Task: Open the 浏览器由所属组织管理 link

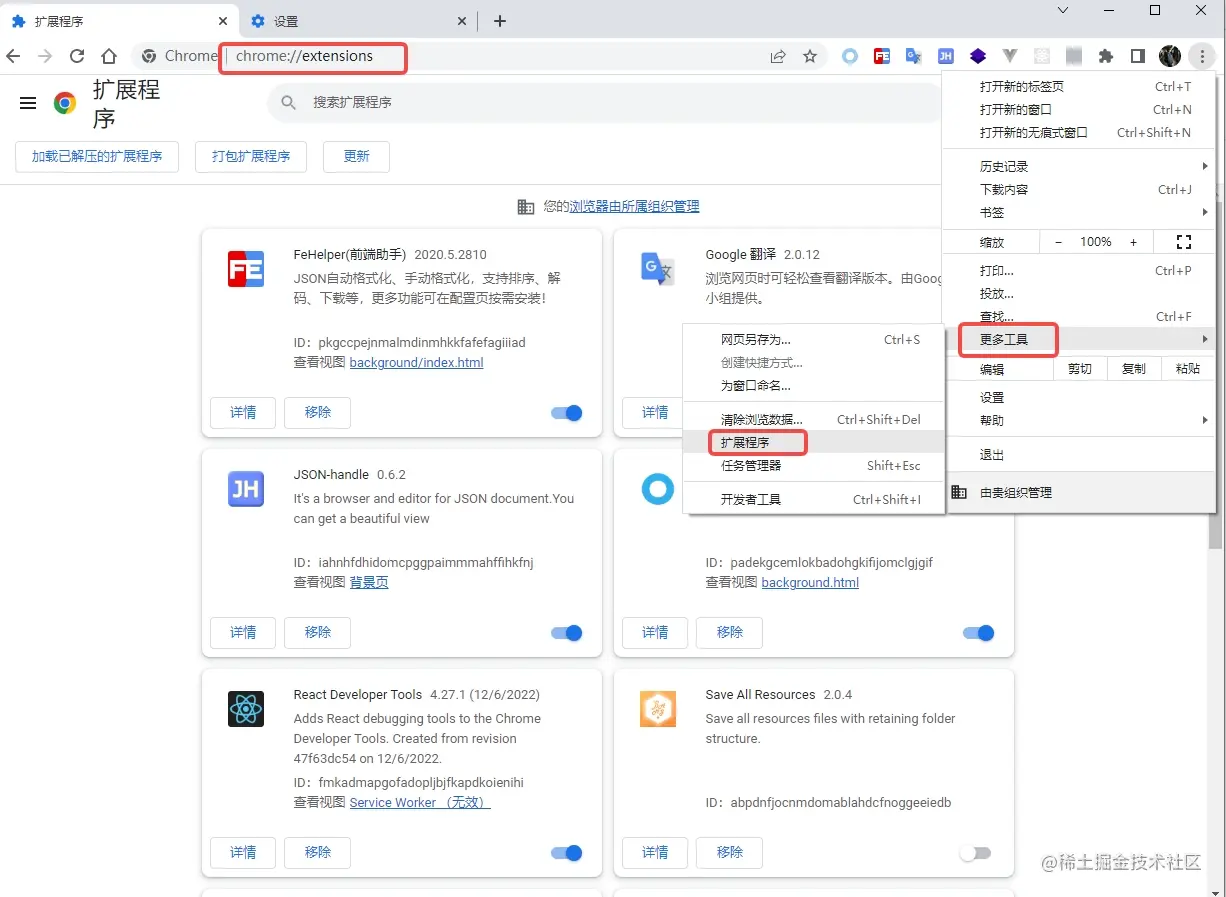Action: (x=634, y=206)
